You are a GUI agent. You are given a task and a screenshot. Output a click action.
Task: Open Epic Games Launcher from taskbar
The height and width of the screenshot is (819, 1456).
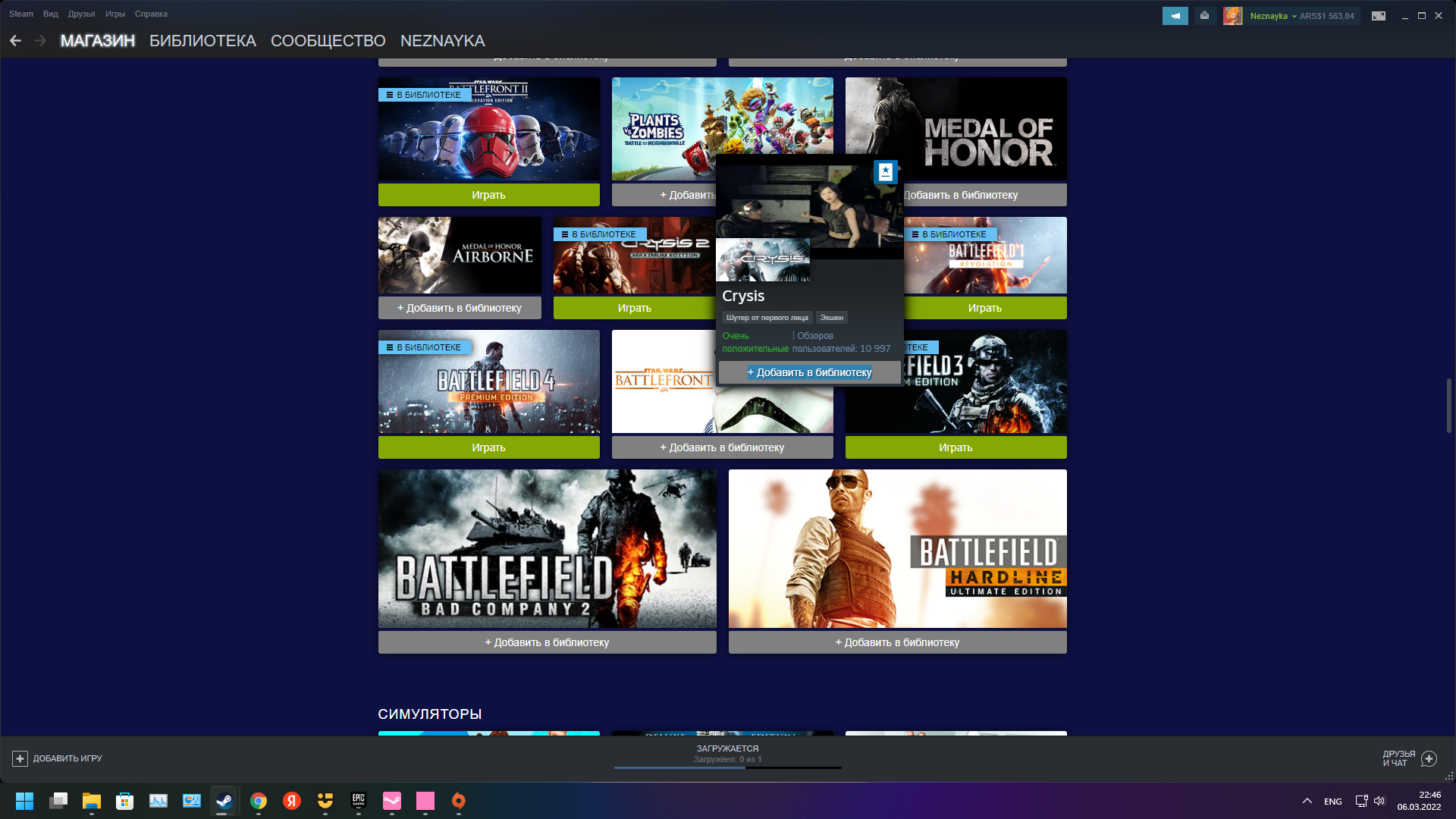[x=359, y=801]
